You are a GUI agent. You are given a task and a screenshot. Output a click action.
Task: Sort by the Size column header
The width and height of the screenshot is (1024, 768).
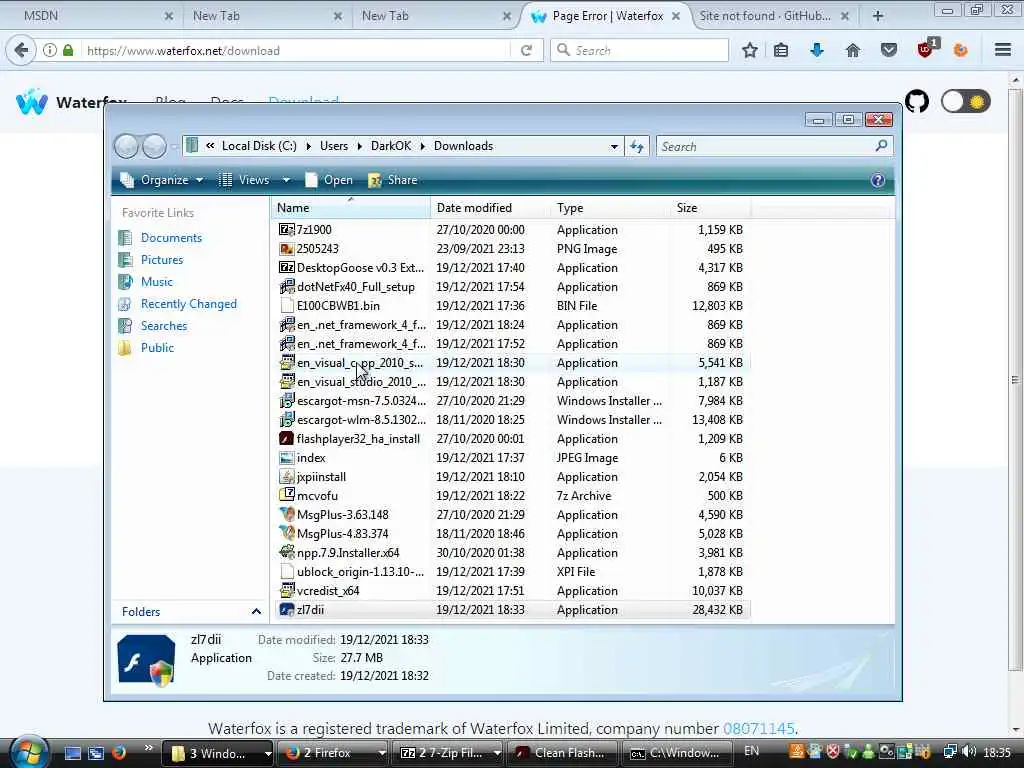click(711, 208)
